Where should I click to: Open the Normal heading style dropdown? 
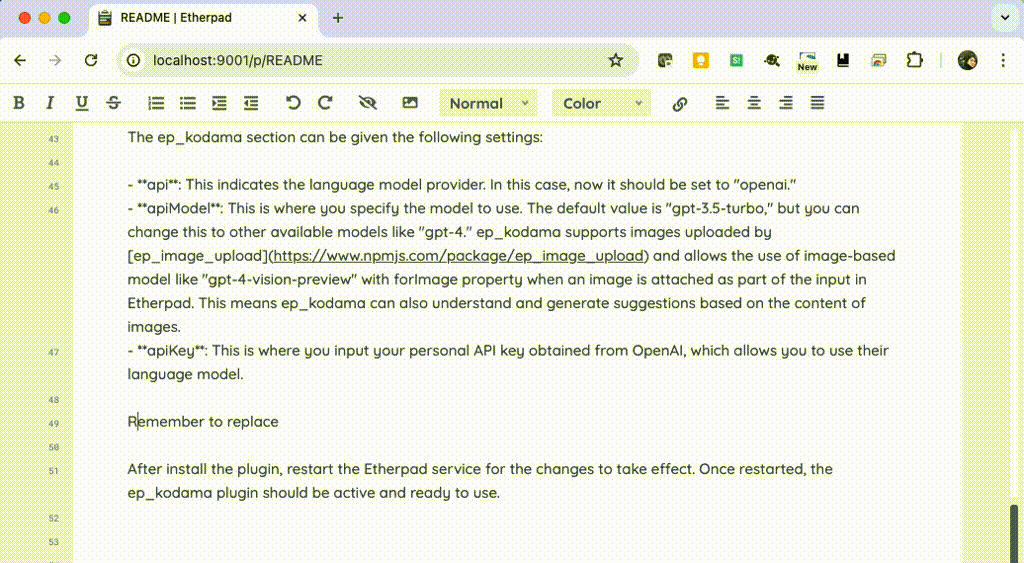[x=488, y=103]
